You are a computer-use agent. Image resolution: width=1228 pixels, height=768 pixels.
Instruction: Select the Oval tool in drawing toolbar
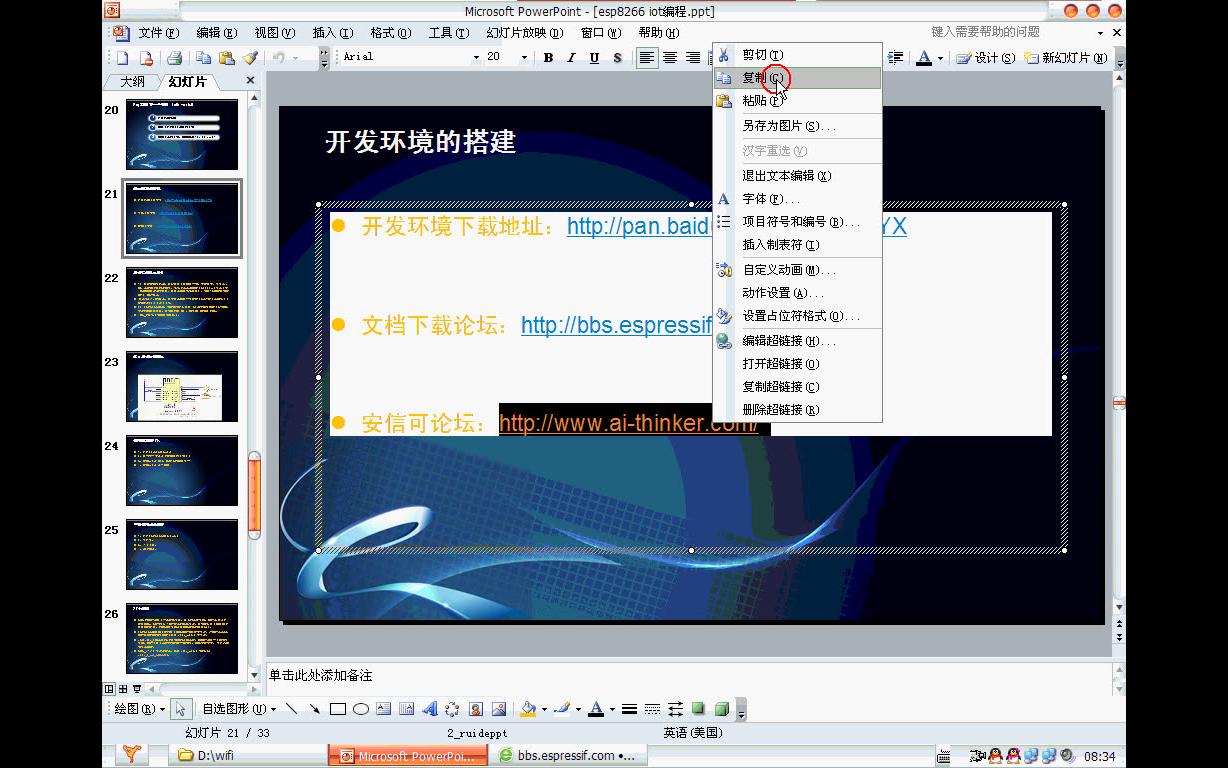(360, 708)
